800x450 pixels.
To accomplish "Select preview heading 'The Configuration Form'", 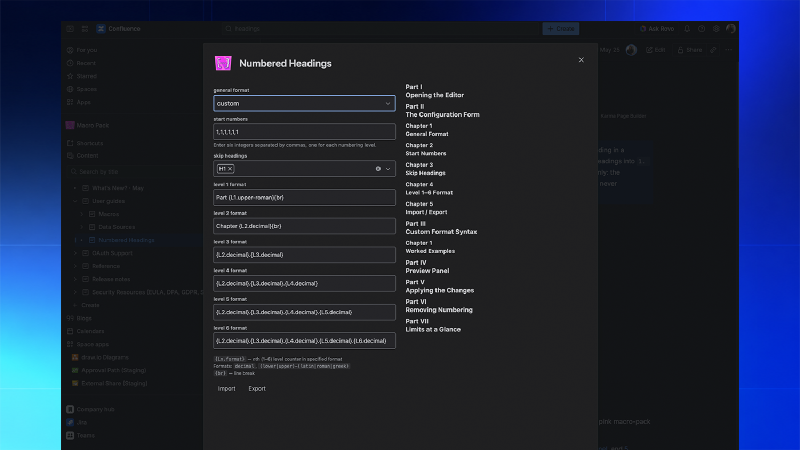I will pyautogui.click(x=442, y=115).
